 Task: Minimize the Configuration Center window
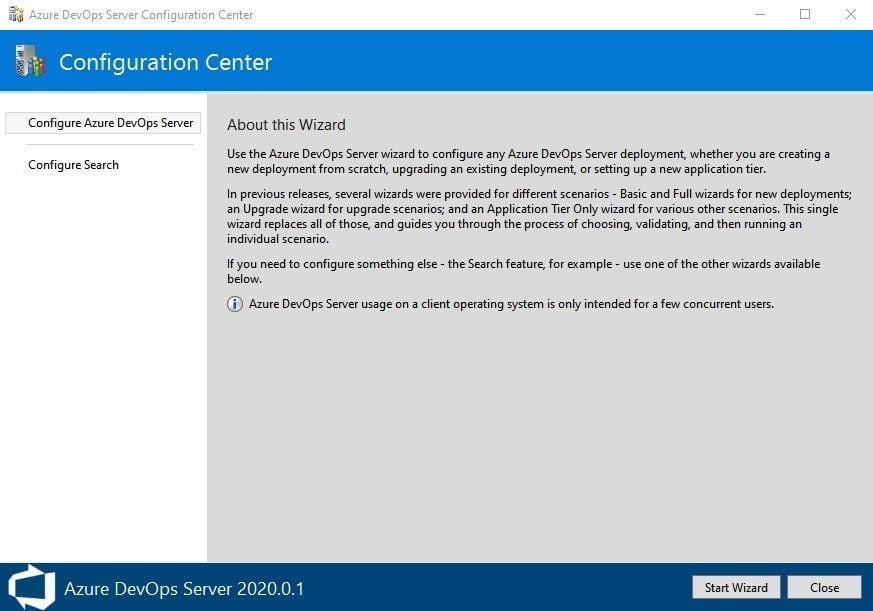[757, 15]
